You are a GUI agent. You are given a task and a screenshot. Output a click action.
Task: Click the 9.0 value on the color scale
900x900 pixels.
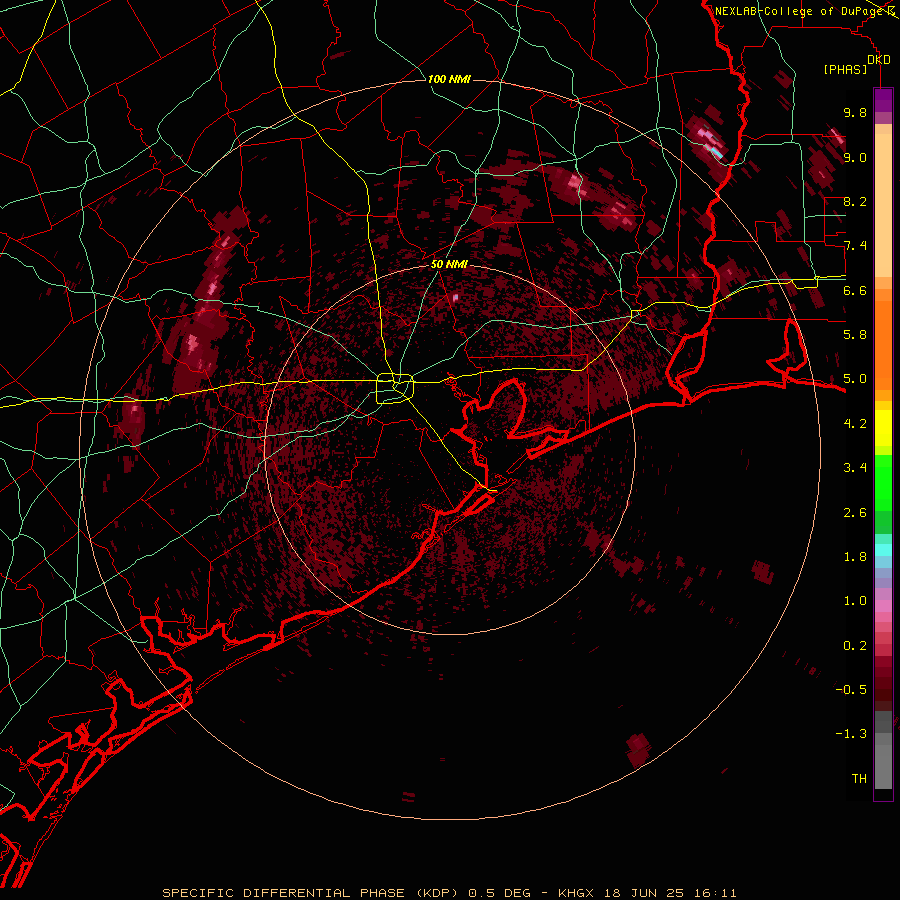pyautogui.click(x=855, y=157)
